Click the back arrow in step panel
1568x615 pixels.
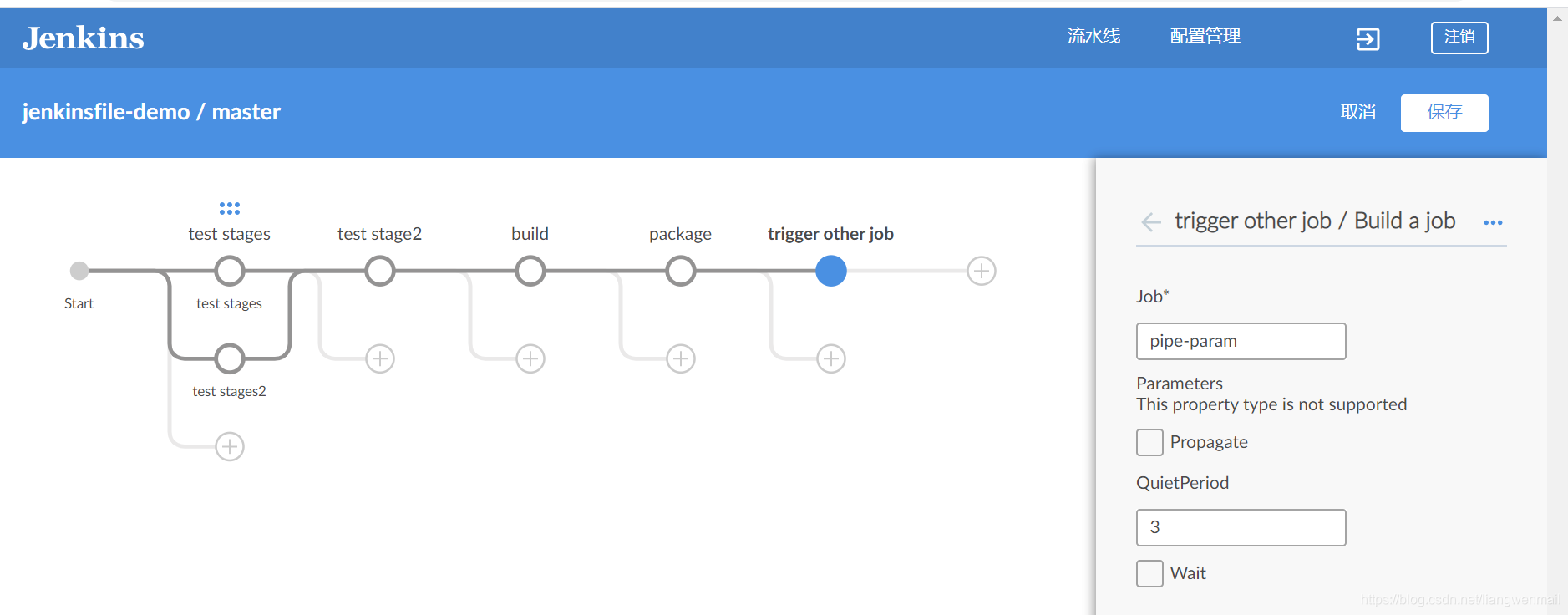[x=1151, y=221]
